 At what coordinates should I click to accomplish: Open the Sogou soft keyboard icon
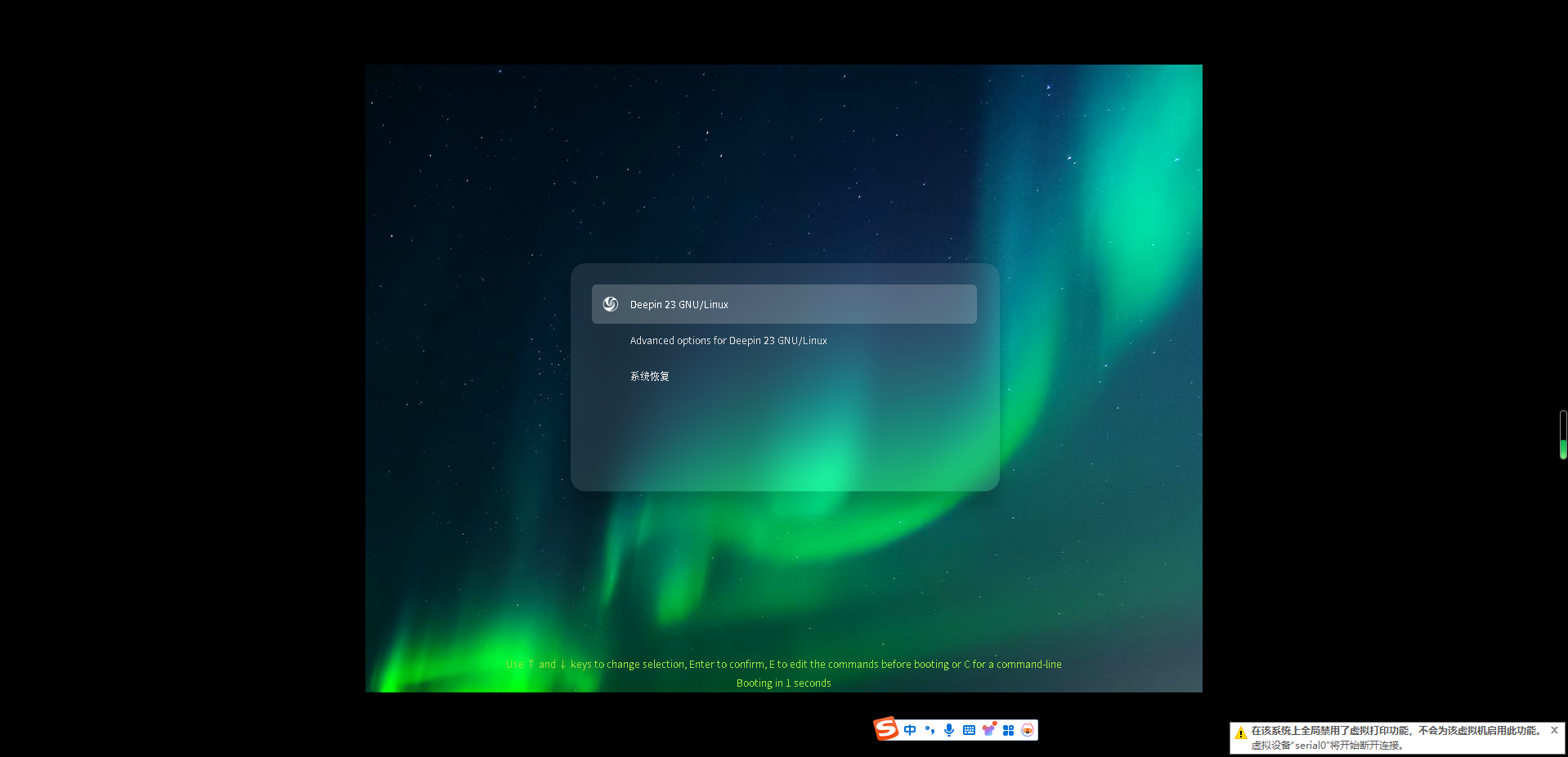(969, 730)
